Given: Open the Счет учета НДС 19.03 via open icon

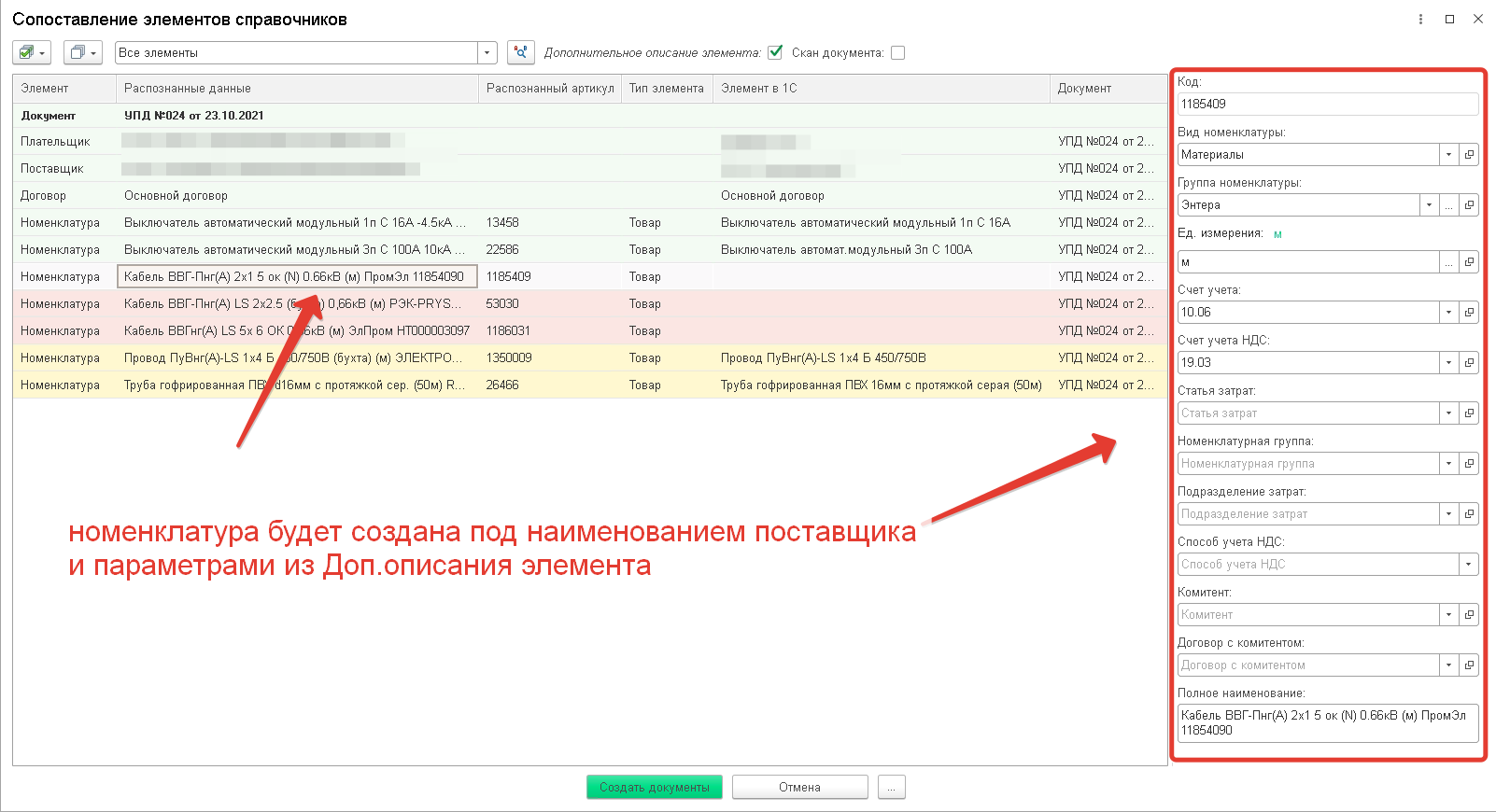Looking at the screenshot, I should [x=1469, y=363].
